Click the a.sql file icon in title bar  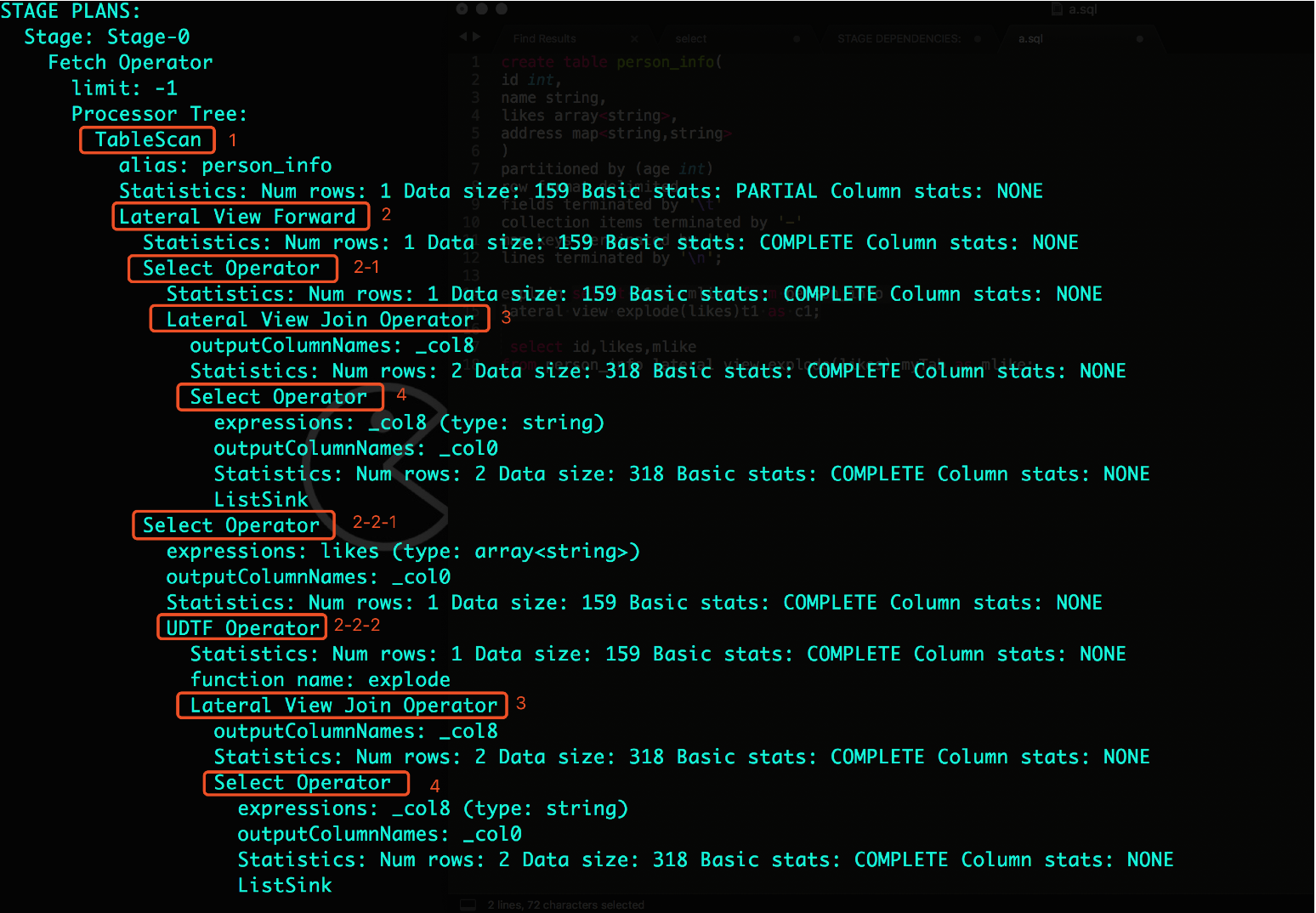[x=1057, y=9]
